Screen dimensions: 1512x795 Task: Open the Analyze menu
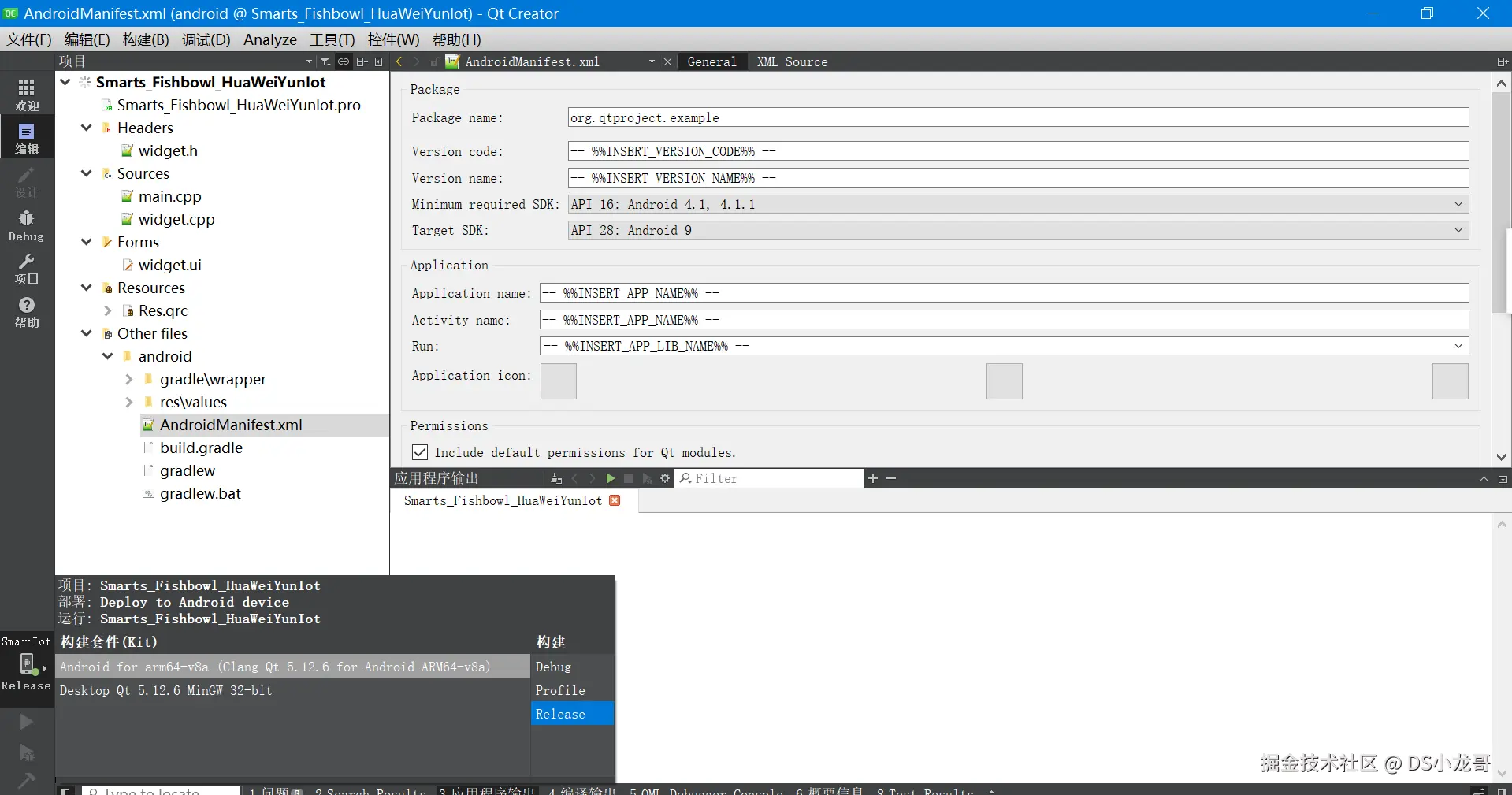[270, 39]
